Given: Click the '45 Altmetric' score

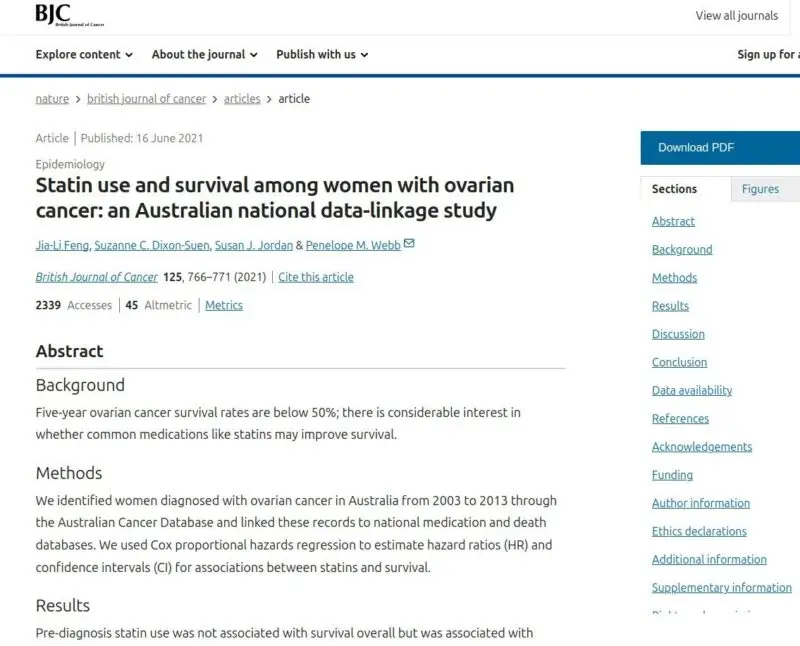Looking at the screenshot, I should (x=159, y=305).
